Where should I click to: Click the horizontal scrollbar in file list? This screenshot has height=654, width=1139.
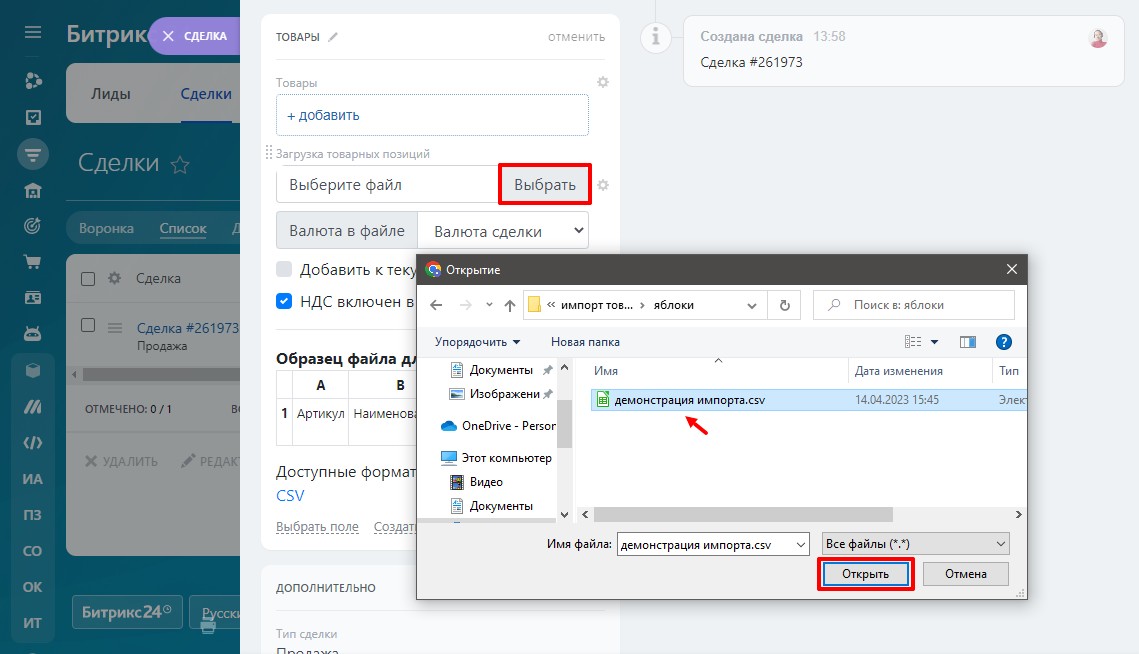743,514
